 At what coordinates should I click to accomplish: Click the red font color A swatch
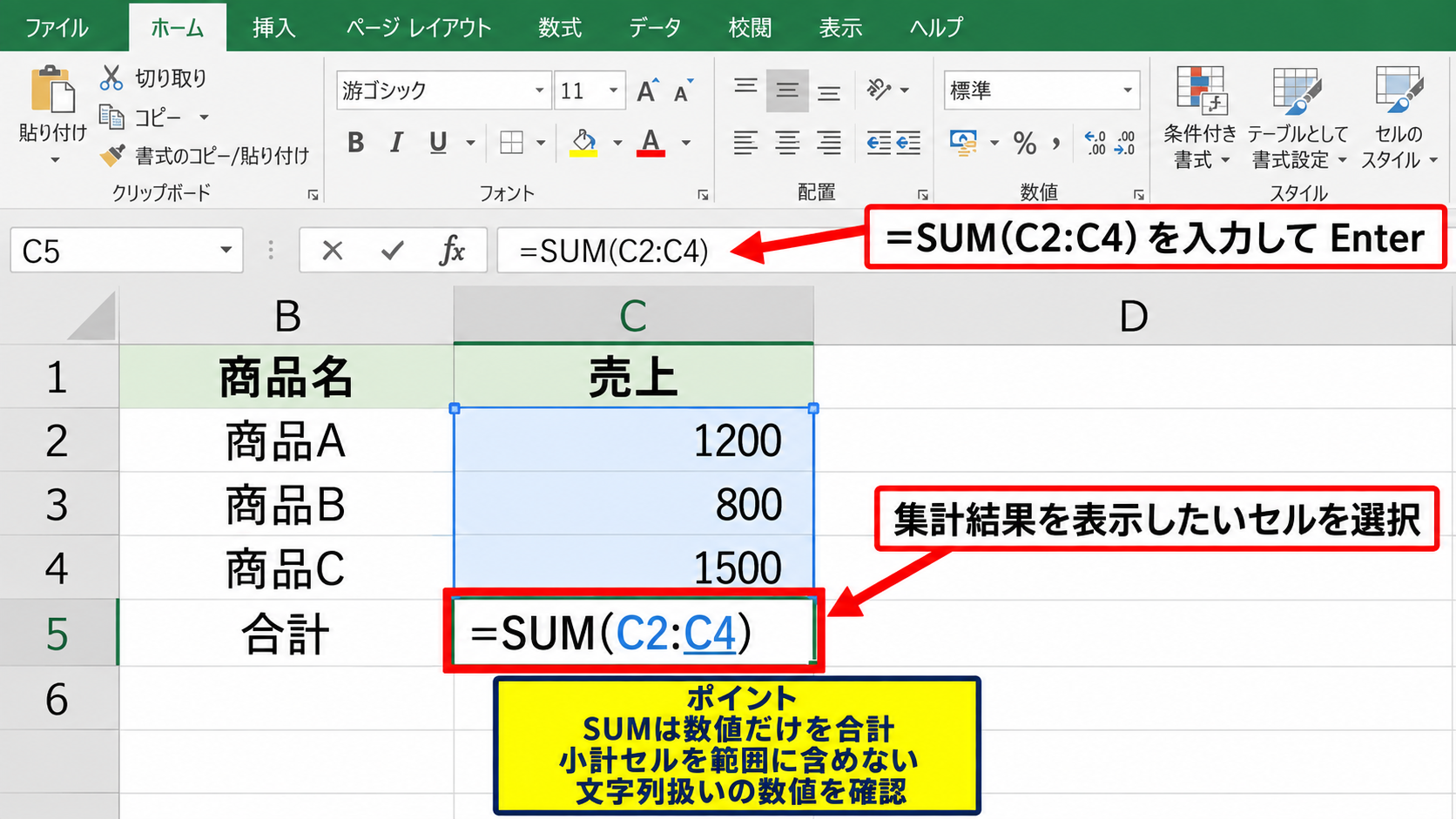[x=650, y=143]
